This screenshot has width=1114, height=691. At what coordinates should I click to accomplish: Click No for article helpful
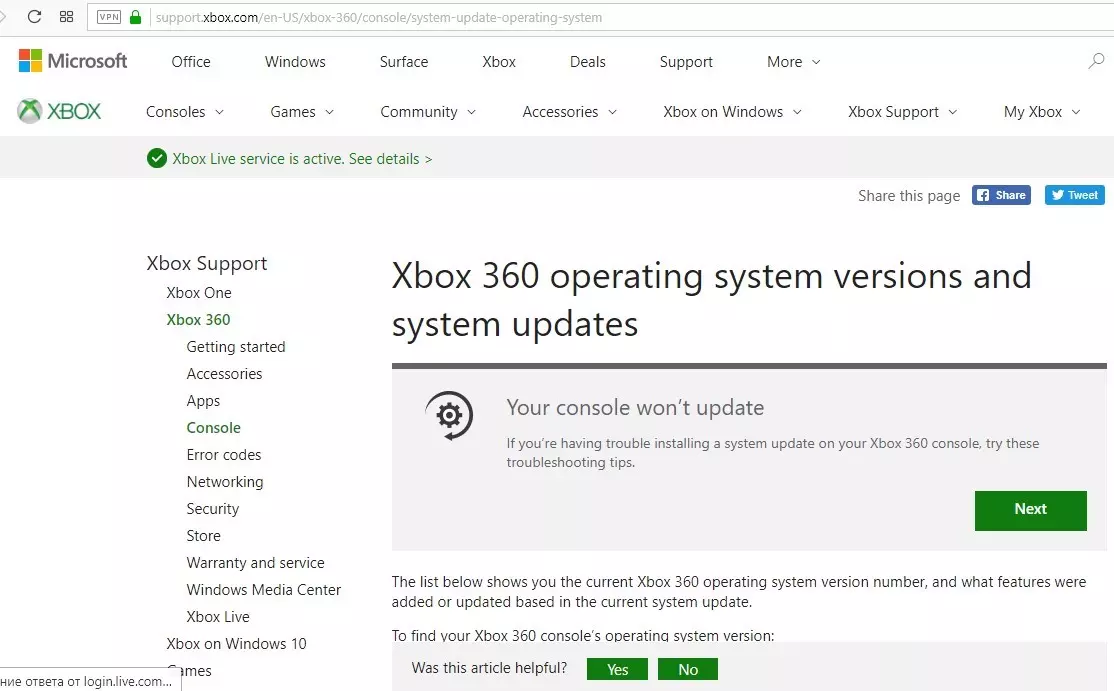[688, 669]
